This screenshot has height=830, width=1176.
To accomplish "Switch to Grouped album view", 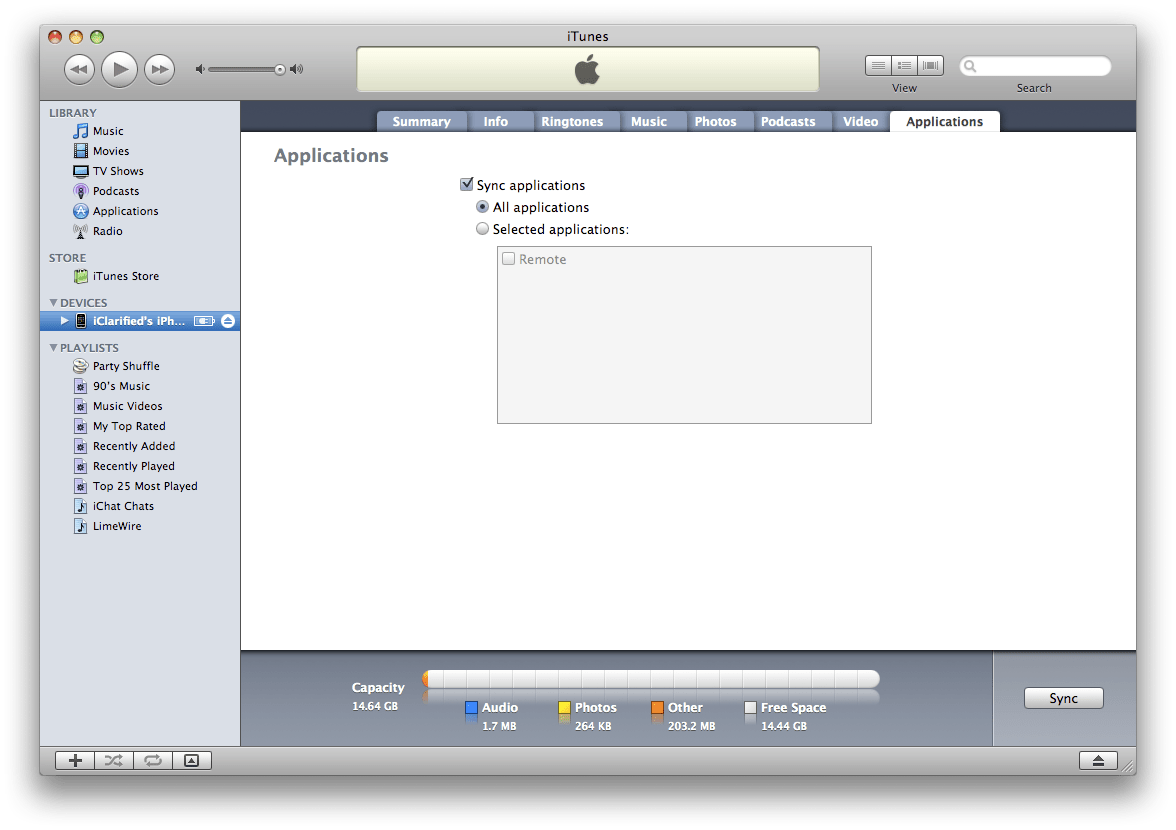I will [904, 66].
